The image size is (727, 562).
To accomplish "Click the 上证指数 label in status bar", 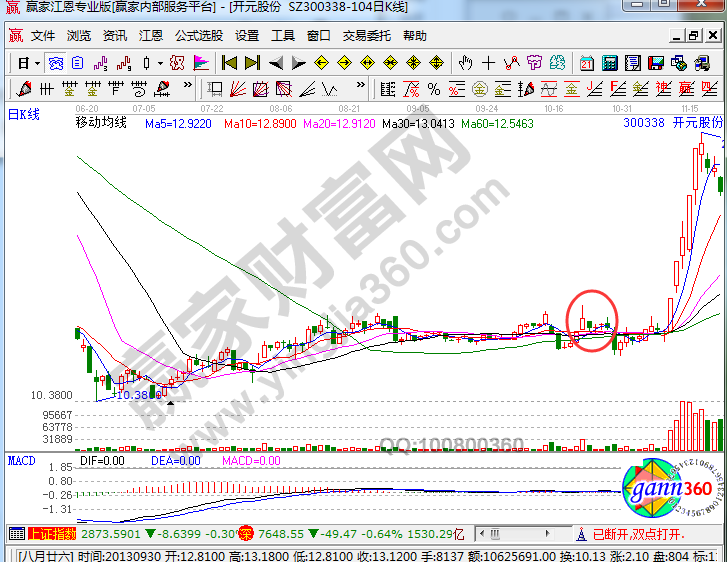I will click(44, 534).
